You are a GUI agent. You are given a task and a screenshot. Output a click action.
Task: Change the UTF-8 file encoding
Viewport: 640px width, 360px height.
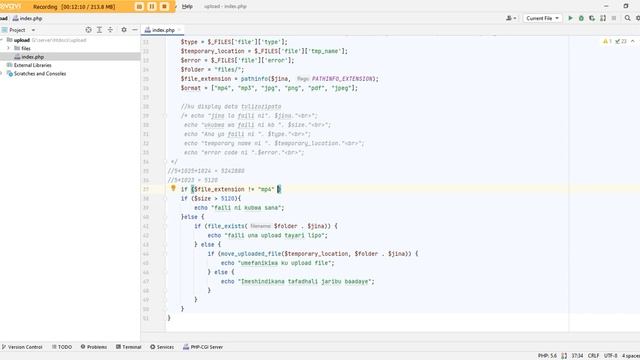click(x=611, y=356)
